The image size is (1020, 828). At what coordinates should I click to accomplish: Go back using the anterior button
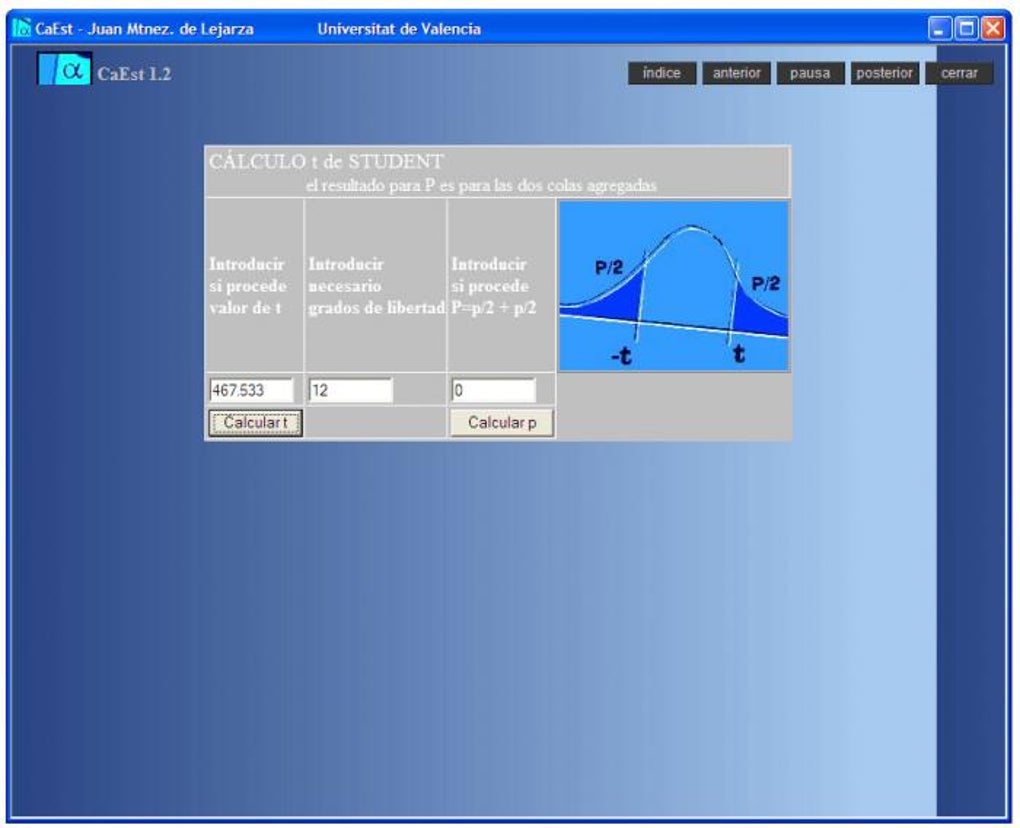735,73
